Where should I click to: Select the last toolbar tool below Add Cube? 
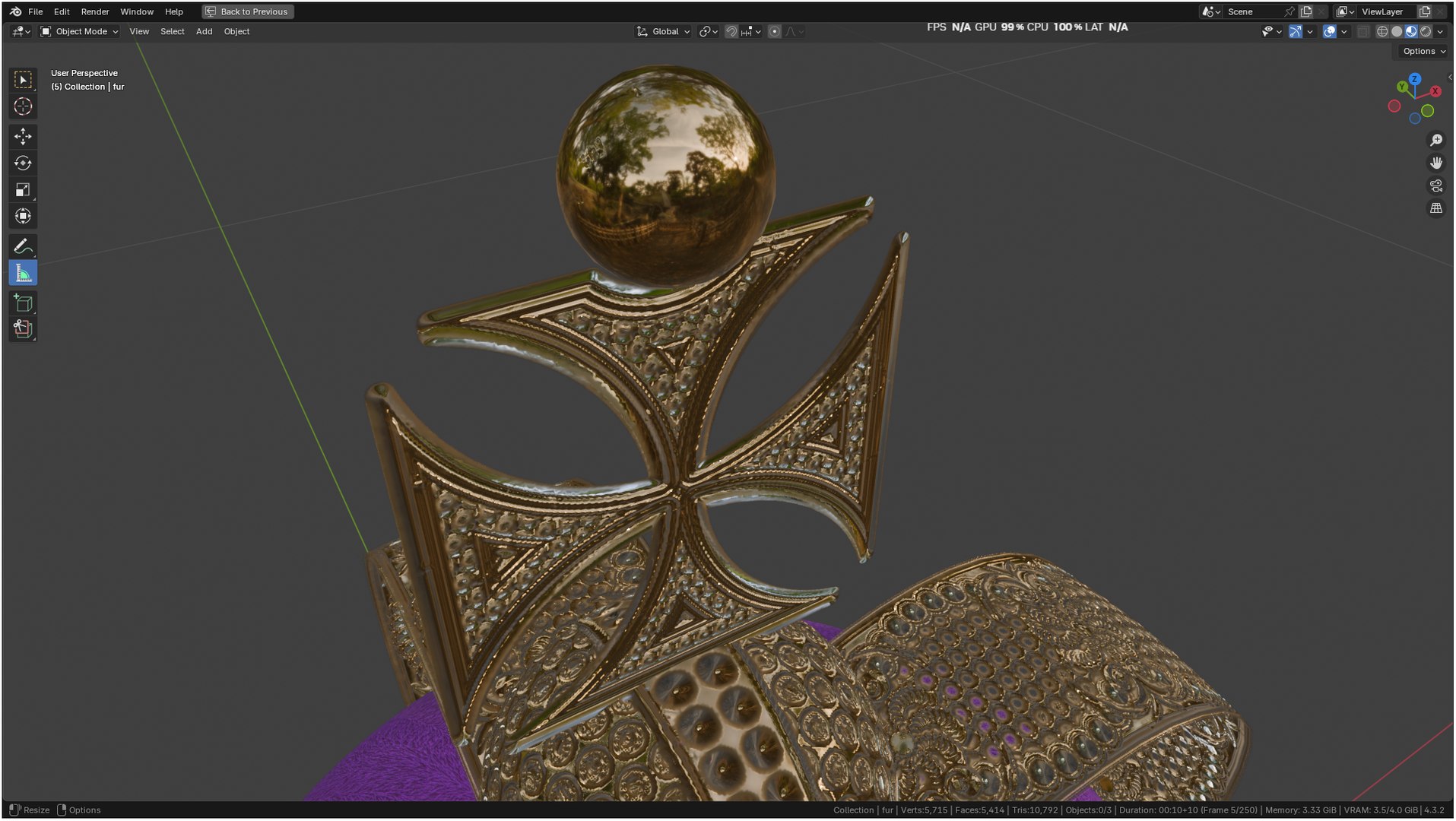click(x=23, y=329)
